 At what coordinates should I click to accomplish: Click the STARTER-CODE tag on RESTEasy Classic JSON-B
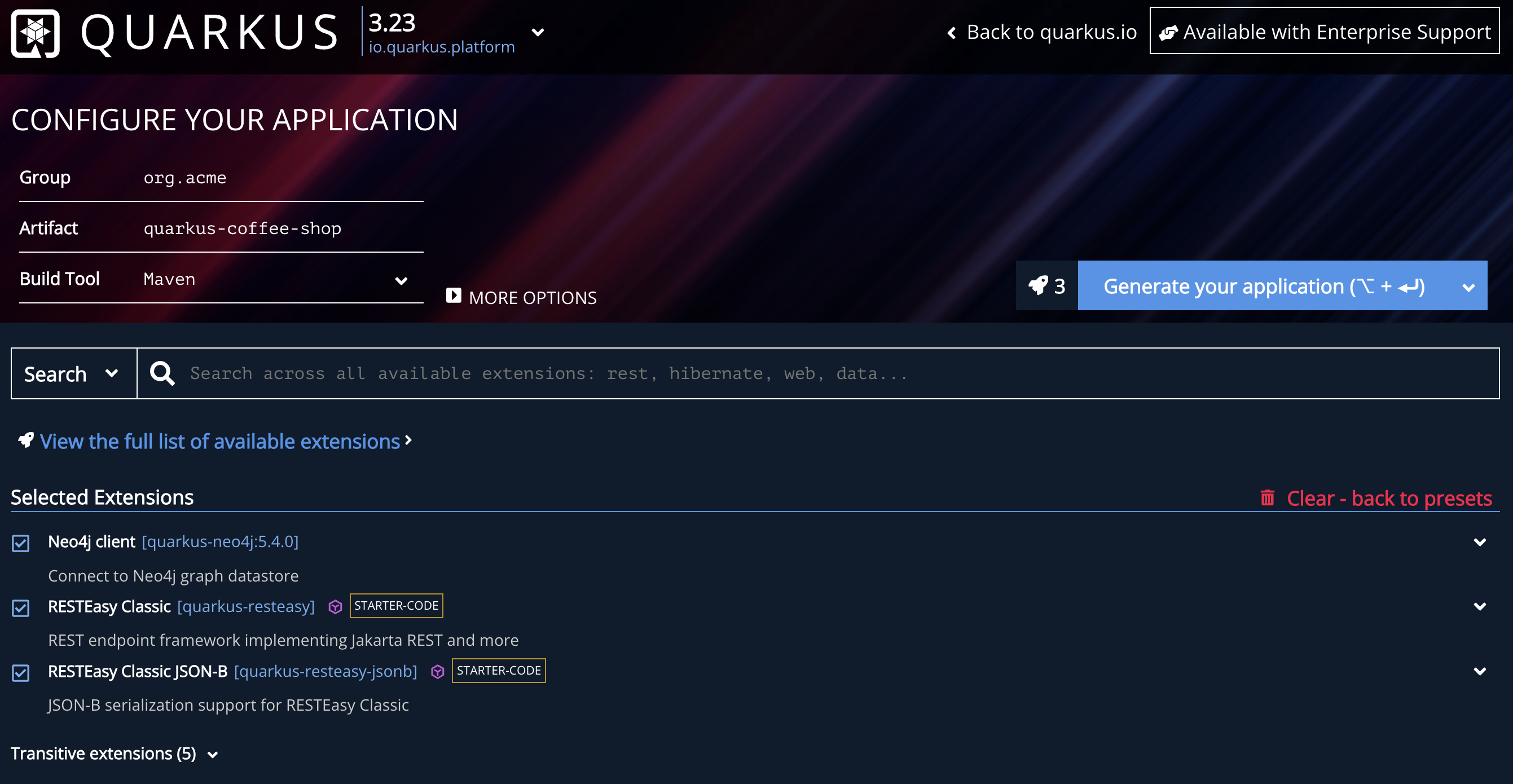click(499, 671)
